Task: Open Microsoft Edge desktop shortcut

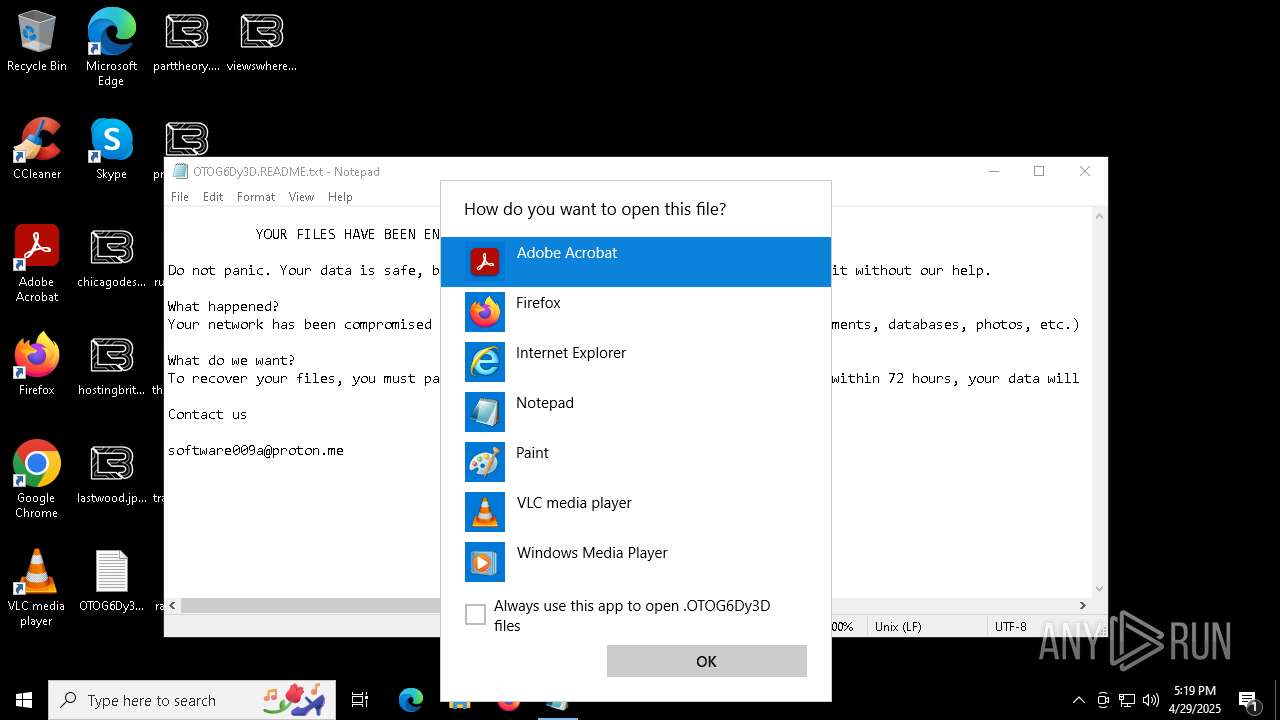Action: click(x=111, y=48)
